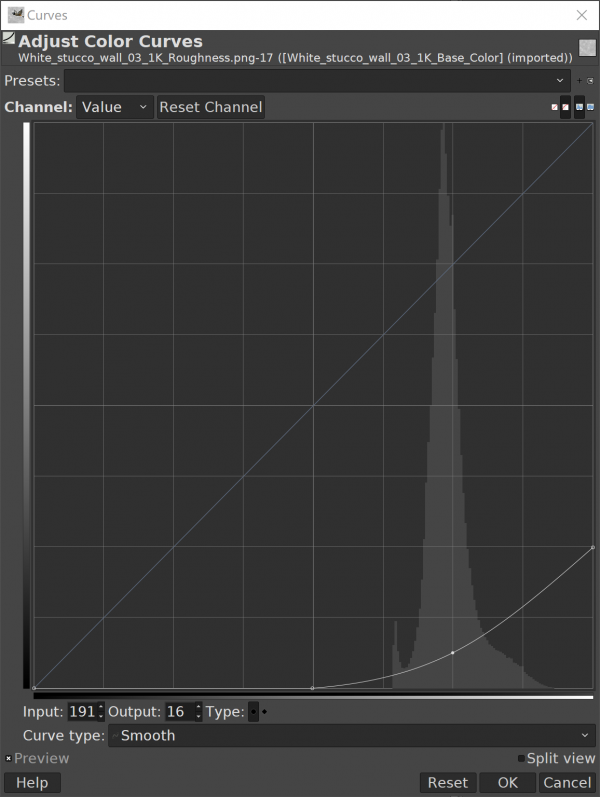The image size is (600, 797).
Task: Click the add preset plus icon
Action: 579,81
